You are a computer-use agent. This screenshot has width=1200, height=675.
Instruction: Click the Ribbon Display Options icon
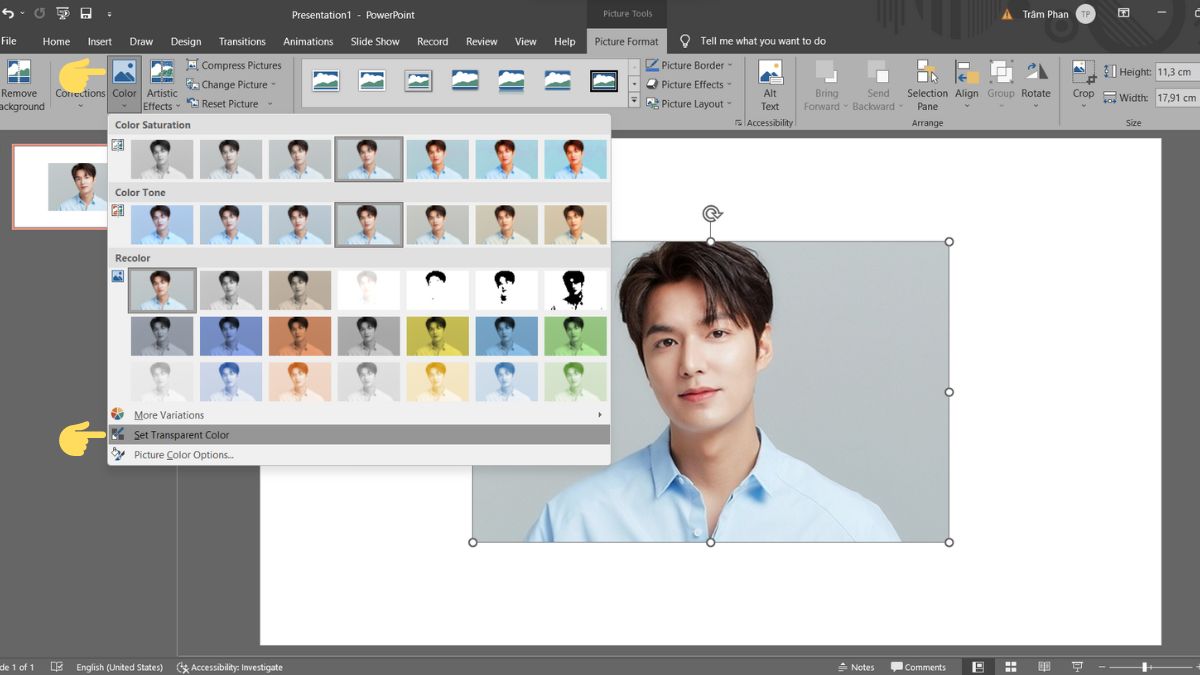1124,14
